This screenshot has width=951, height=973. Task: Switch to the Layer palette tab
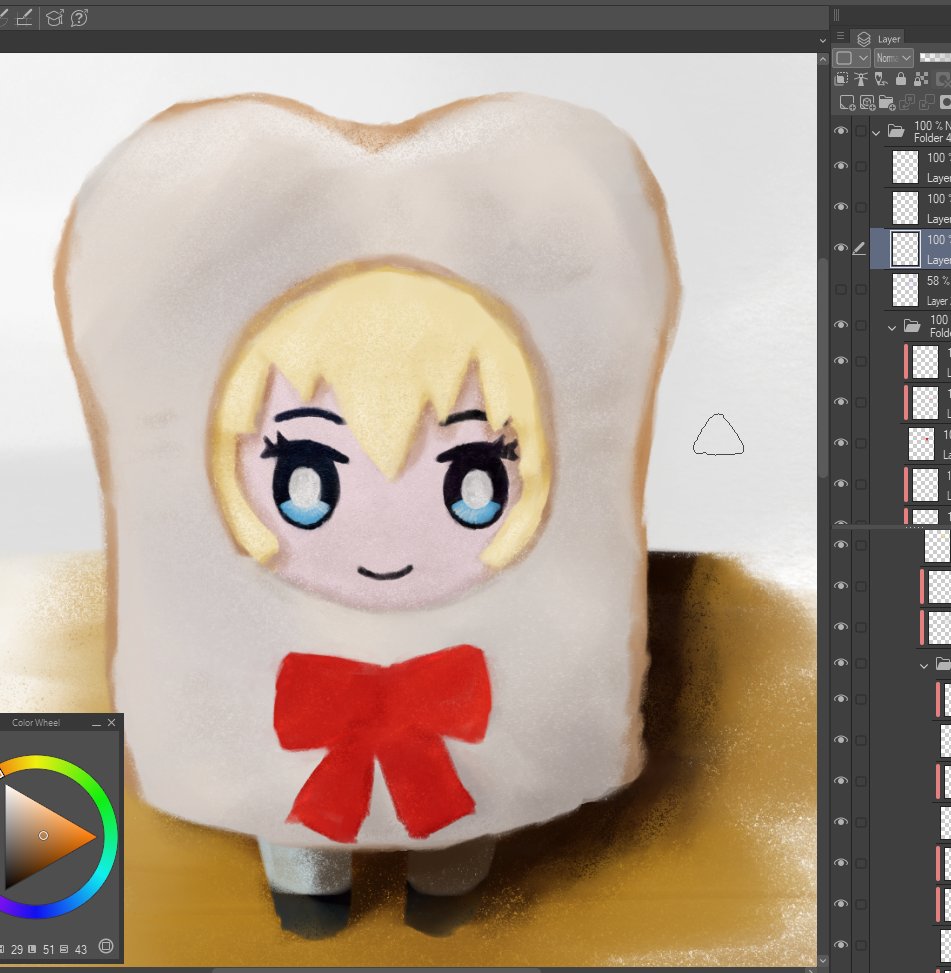pos(878,38)
